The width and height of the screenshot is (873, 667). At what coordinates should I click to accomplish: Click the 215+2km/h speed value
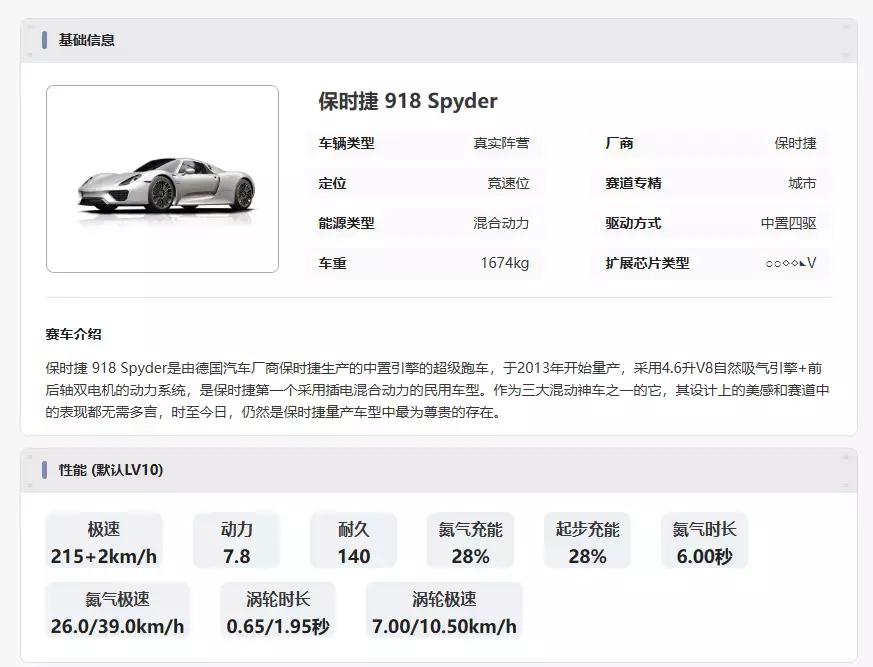click(104, 556)
